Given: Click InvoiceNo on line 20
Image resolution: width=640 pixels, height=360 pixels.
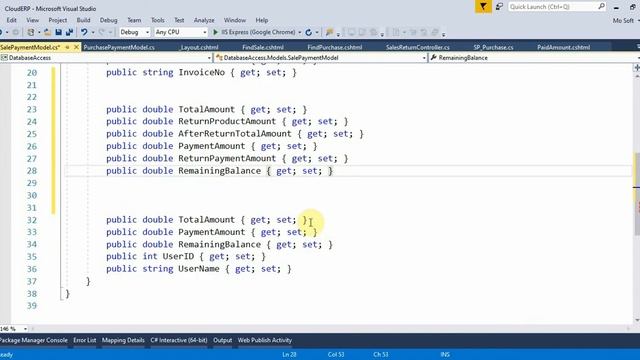Looking at the screenshot, I should (202, 73).
